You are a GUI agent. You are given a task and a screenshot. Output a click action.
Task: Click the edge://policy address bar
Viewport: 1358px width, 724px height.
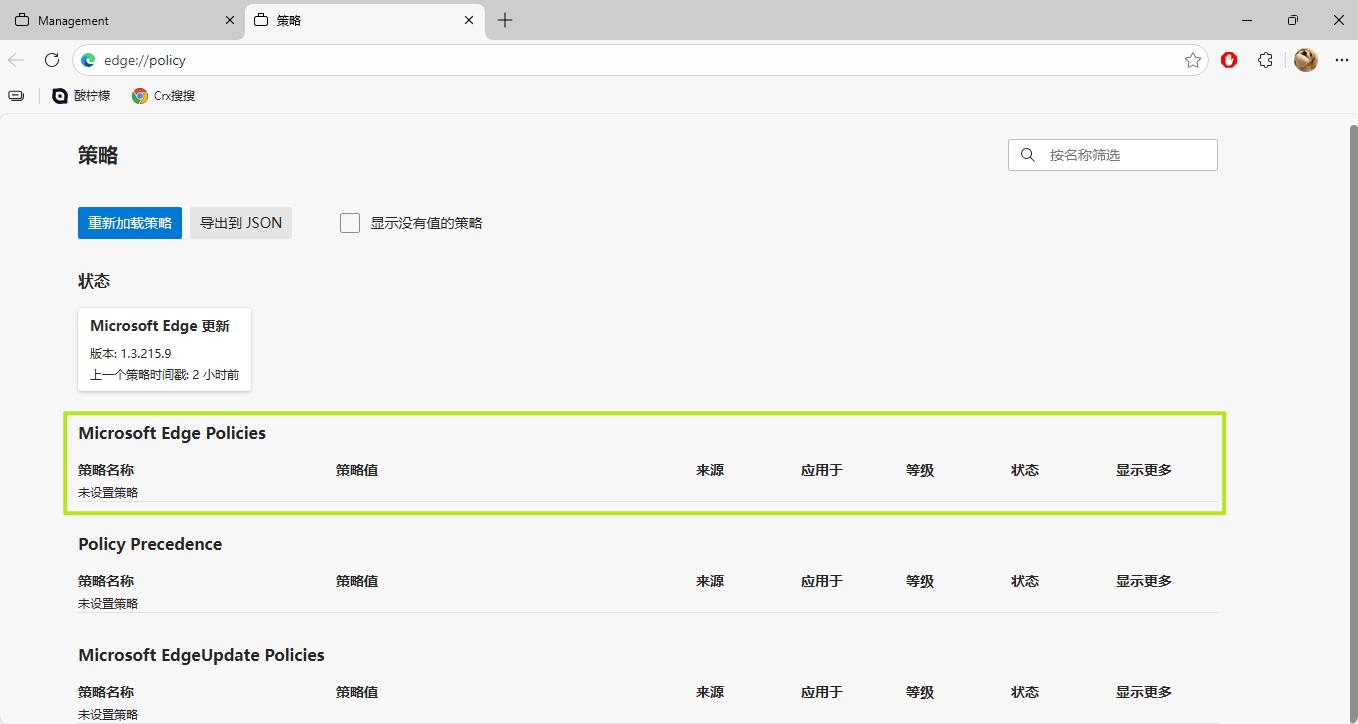[640, 60]
